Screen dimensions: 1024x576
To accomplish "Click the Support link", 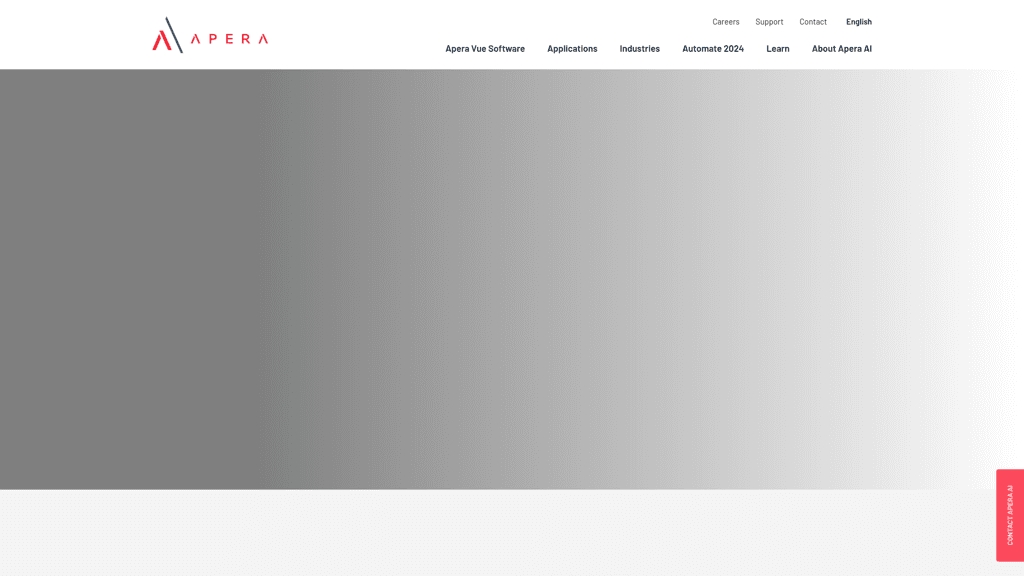I will pos(768,21).
